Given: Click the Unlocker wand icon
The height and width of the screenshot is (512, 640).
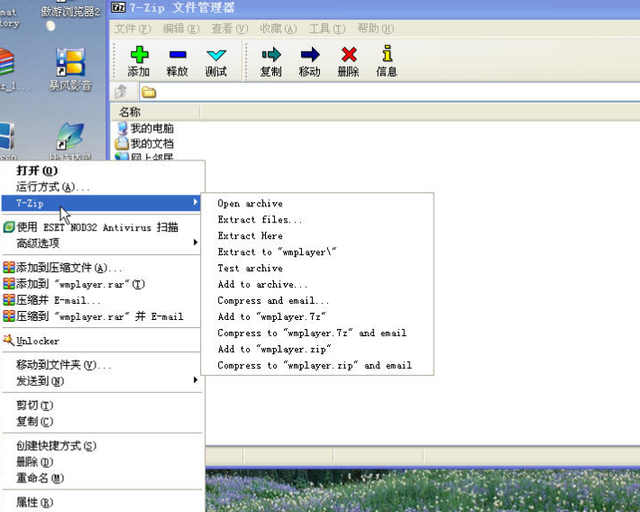Looking at the screenshot, I should (9, 340).
